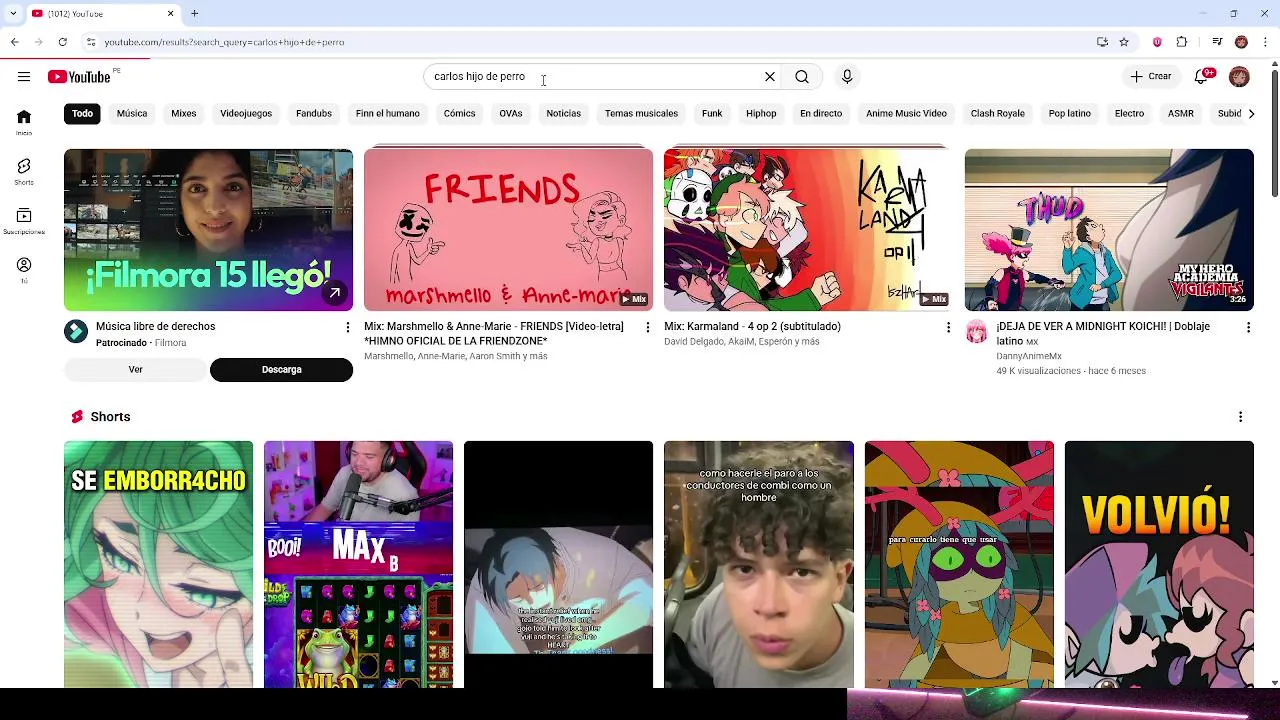The height and width of the screenshot is (720, 1280).
Task: Open the Tú profile sidebar icon
Action: (24, 270)
